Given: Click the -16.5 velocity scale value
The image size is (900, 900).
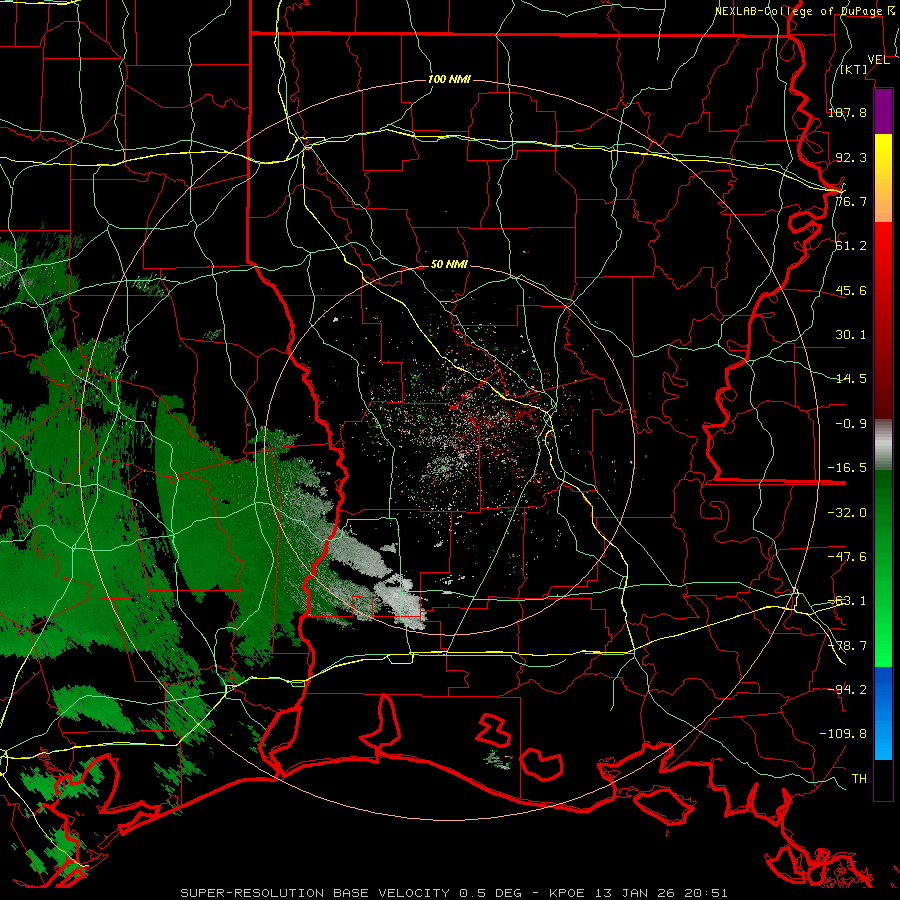Looking at the screenshot, I should coord(847,468).
